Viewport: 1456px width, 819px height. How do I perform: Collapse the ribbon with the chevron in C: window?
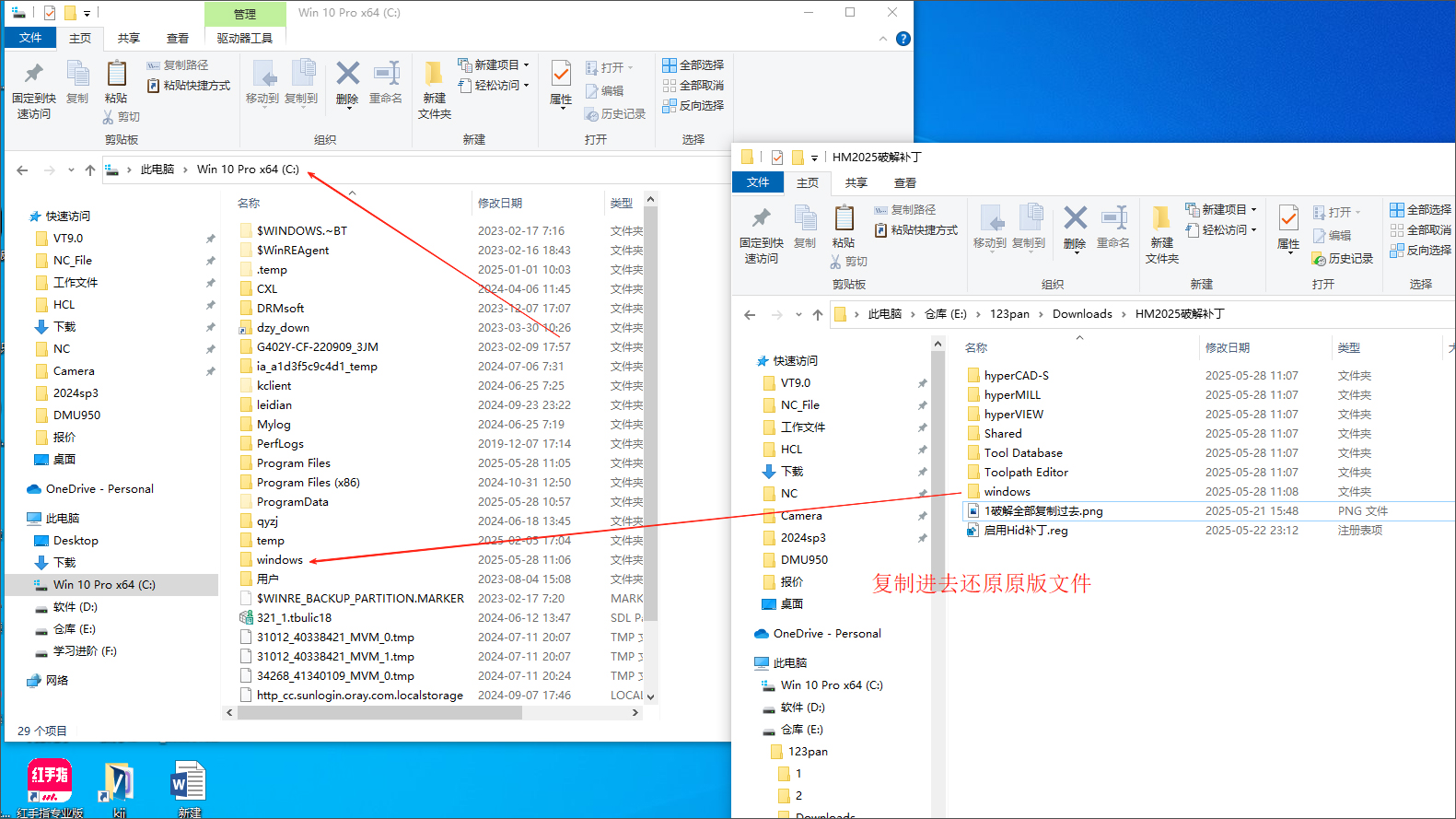click(883, 39)
